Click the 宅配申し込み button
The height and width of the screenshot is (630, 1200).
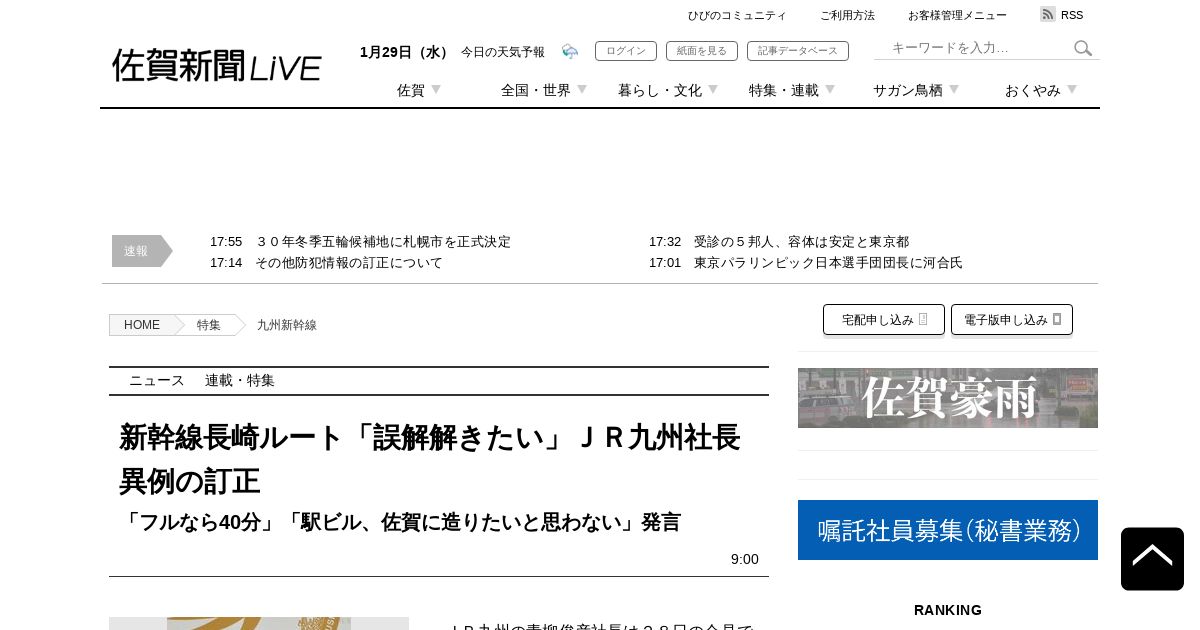tap(884, 320)
